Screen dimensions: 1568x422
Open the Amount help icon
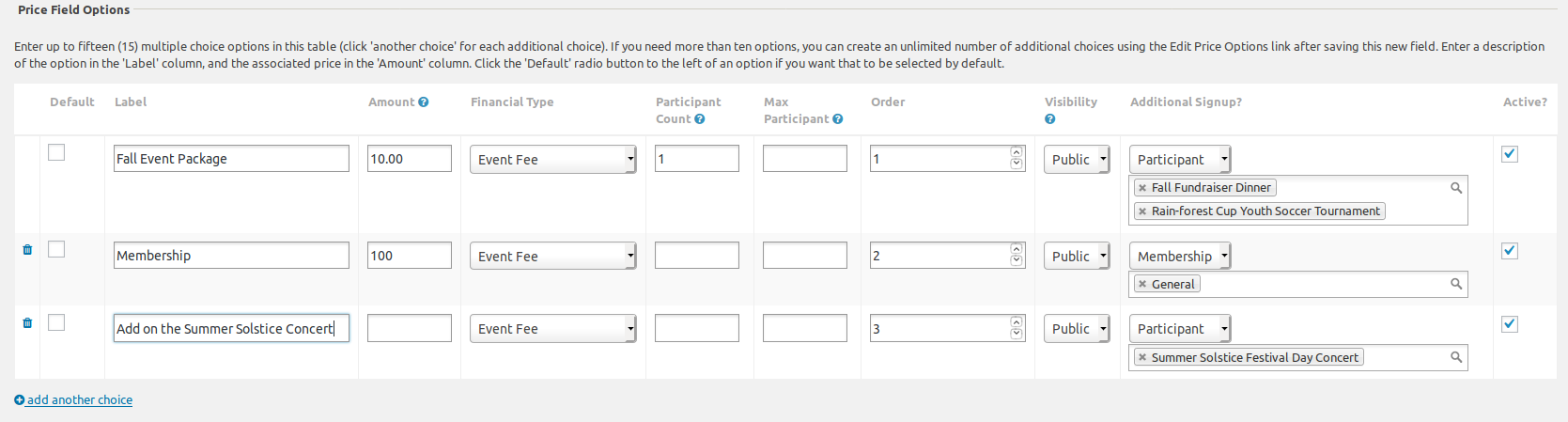pyautogui.click(x=424, y=102)
